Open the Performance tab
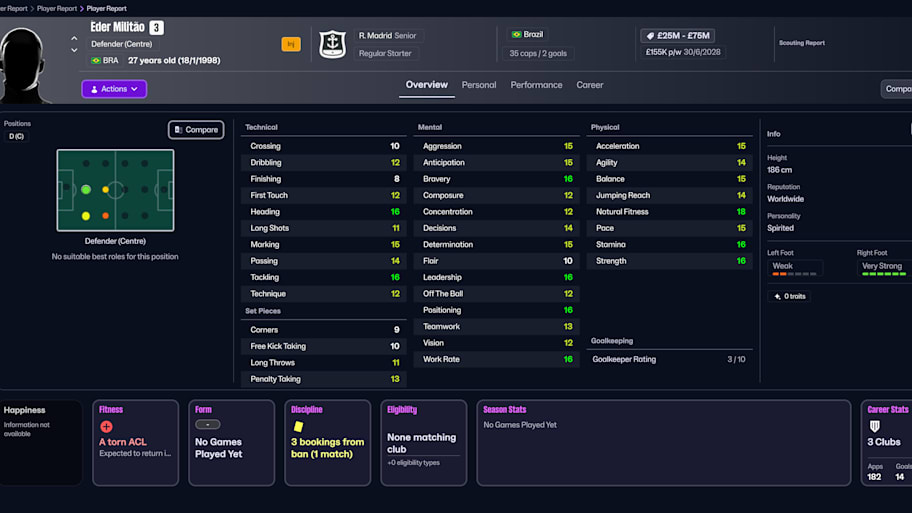This screenshot has width=912, height=513. coord(536,85)
